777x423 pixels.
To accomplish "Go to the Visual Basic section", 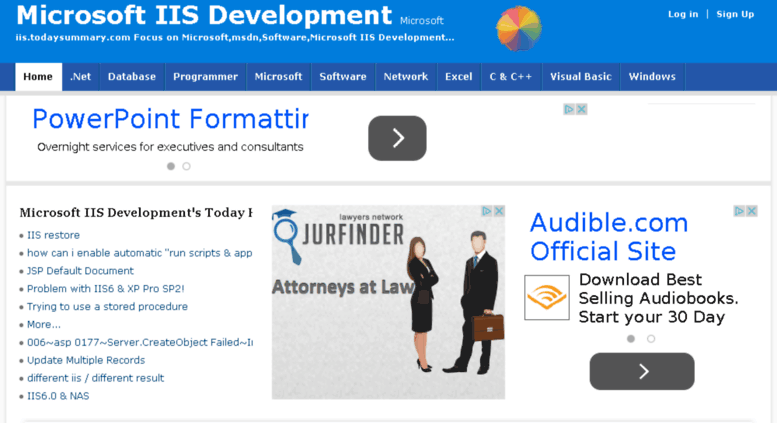I will (x=581, y=77).
